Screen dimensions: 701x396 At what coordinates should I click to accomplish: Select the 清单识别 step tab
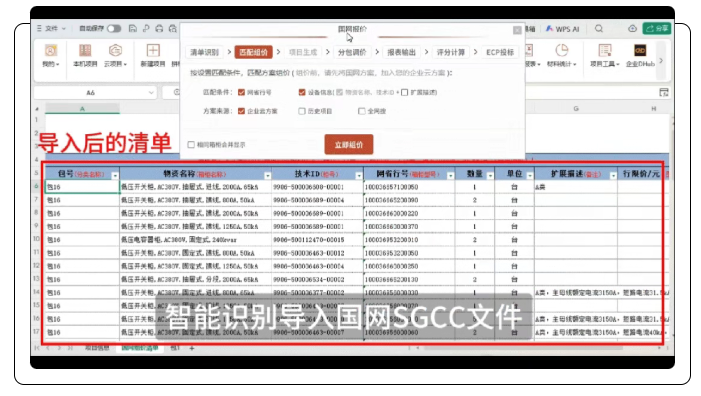click(204, 52)
